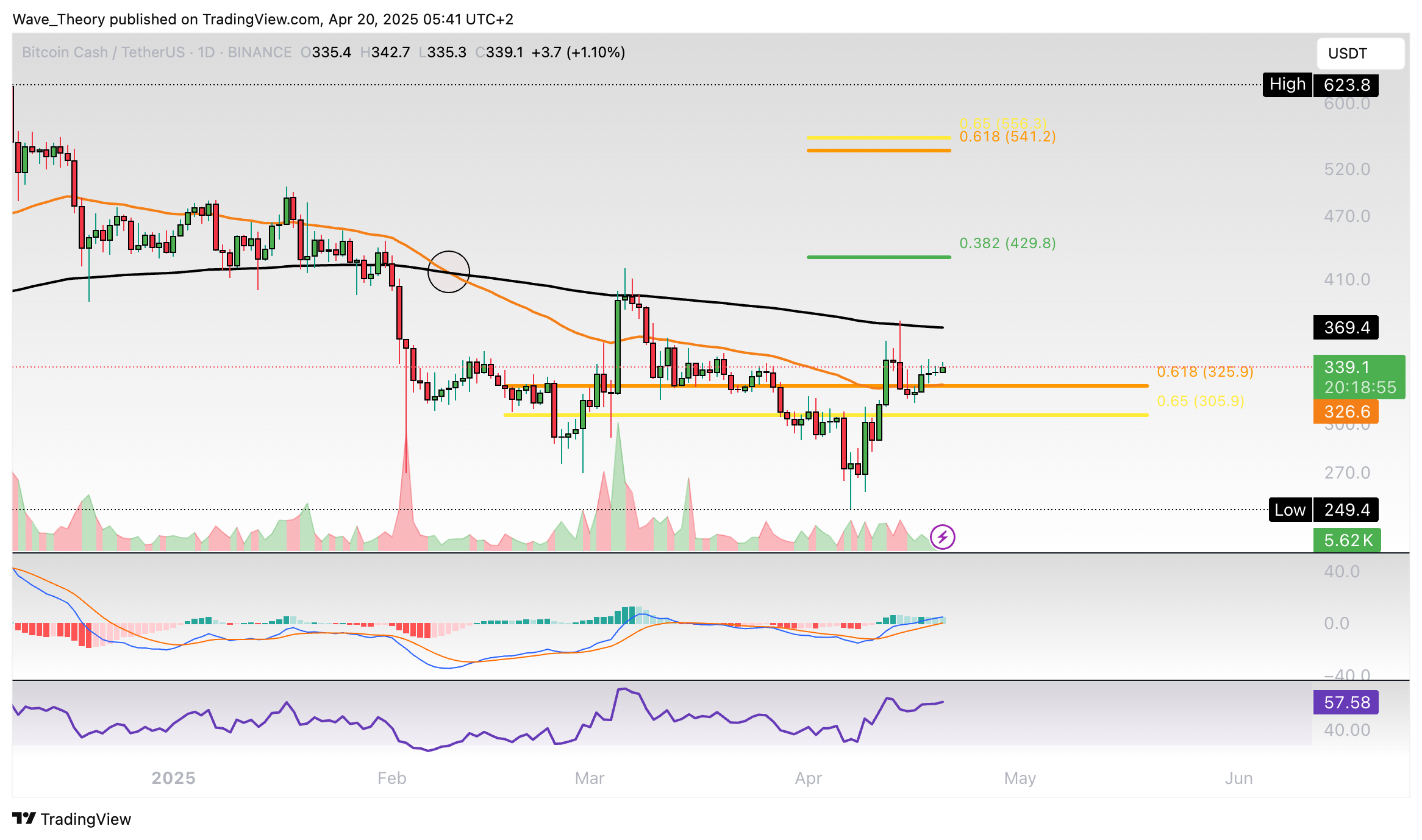Click the 1D interval in the chart header
This screenshot has width=1422, height=840.
click(206, 52)
